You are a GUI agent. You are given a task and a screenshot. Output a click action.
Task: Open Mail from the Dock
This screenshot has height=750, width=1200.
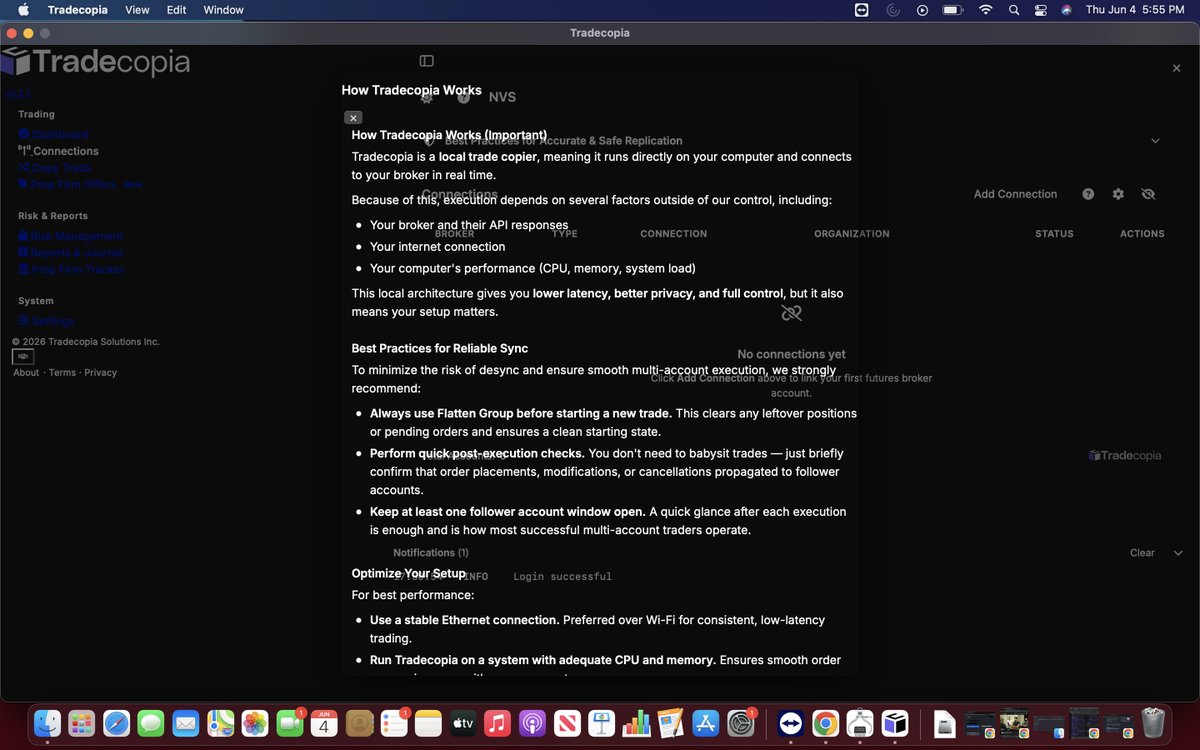(x=186, y=723)
